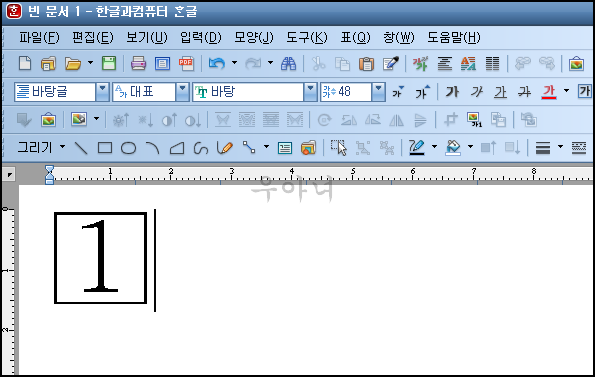Select the curve drawing tool
The height and width of the screenshot is (377, 595).
[200, 148]
